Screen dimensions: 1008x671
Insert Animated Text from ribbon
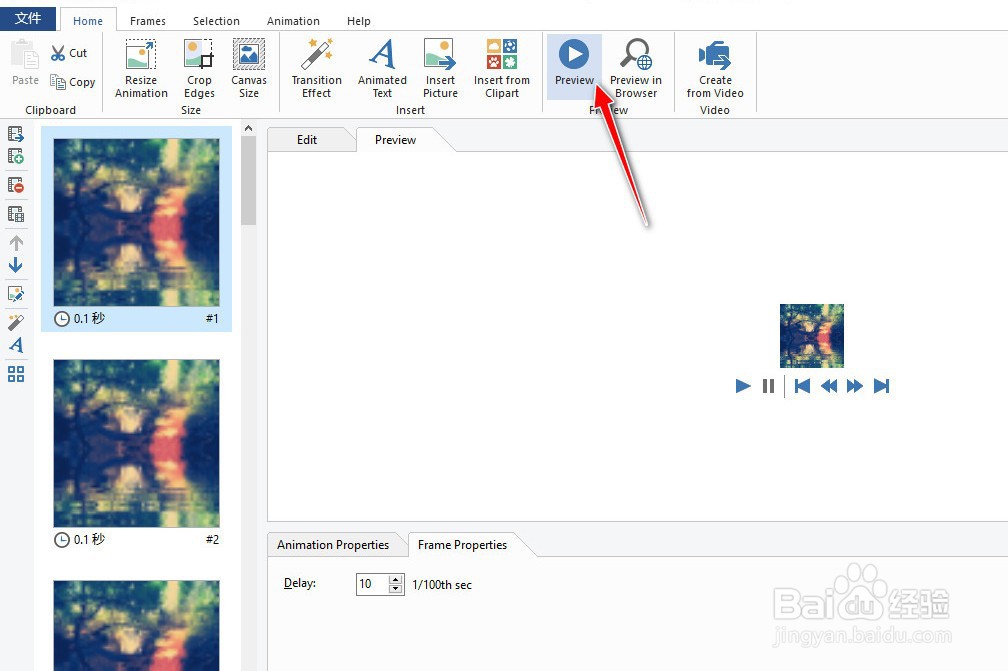pos(382,68)
